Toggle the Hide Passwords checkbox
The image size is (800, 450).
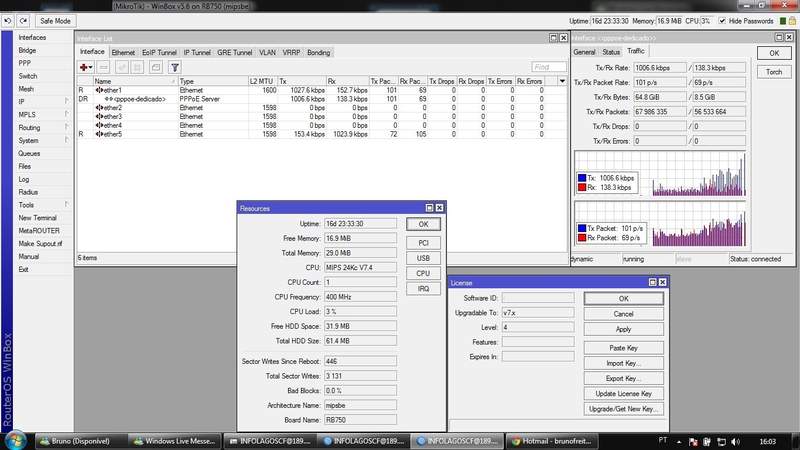722,21
